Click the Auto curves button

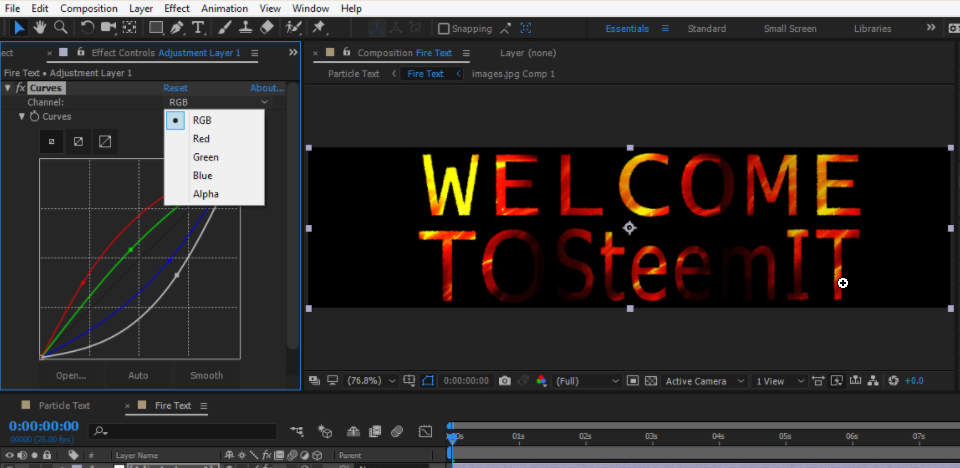[x=138, y=376]
